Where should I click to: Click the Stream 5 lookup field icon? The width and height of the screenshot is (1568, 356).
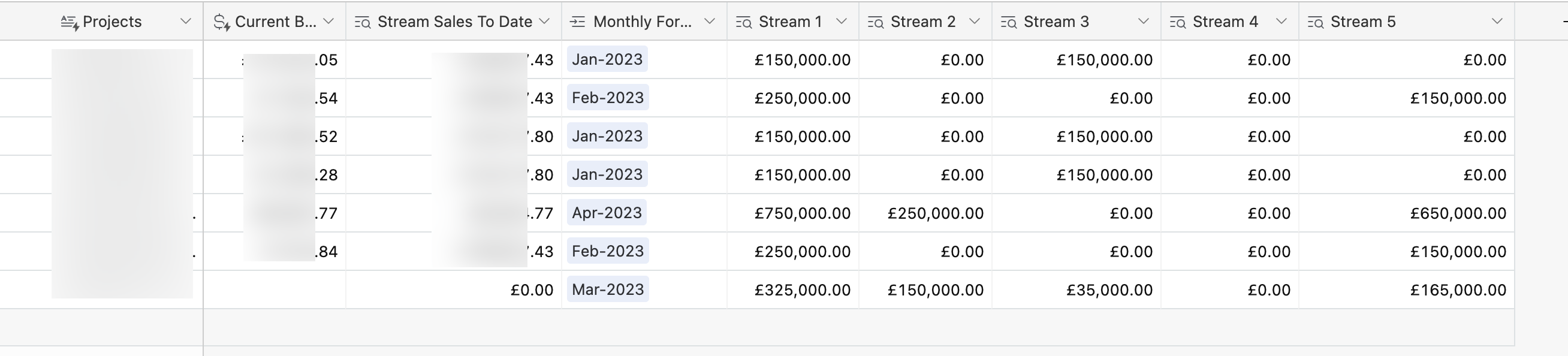point(1316,23)
